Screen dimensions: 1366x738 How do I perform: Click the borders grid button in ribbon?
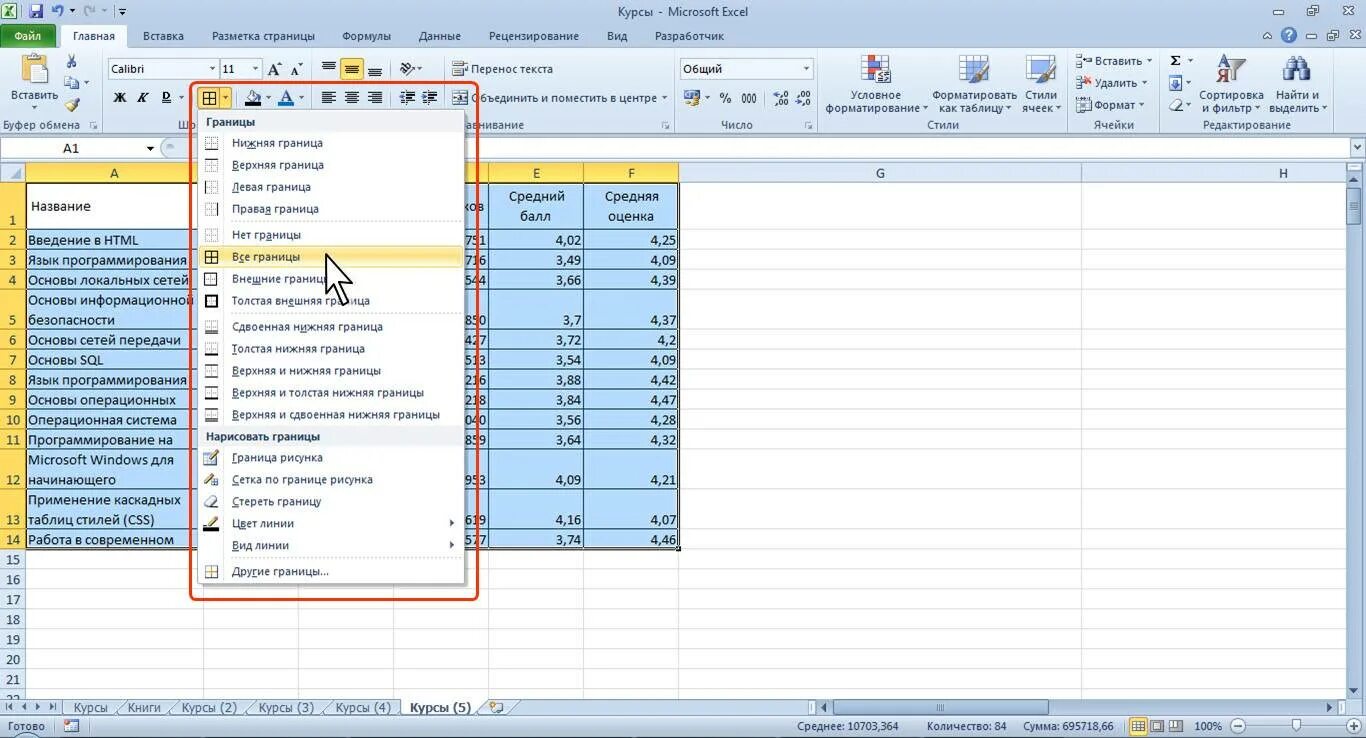[209, 98]
